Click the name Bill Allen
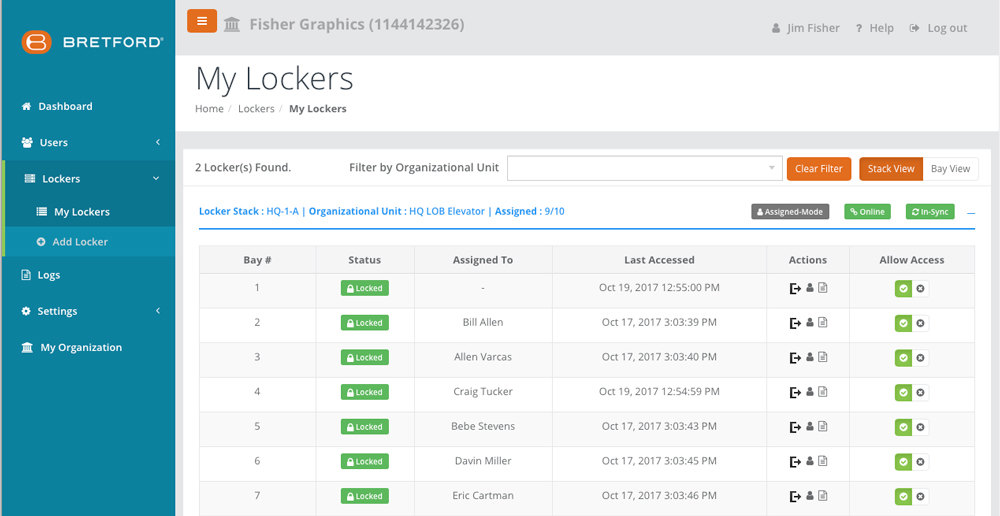Image resolution: width=1000 pixels, height=516 pixels. pyautogui.click(x=483, y=322)
